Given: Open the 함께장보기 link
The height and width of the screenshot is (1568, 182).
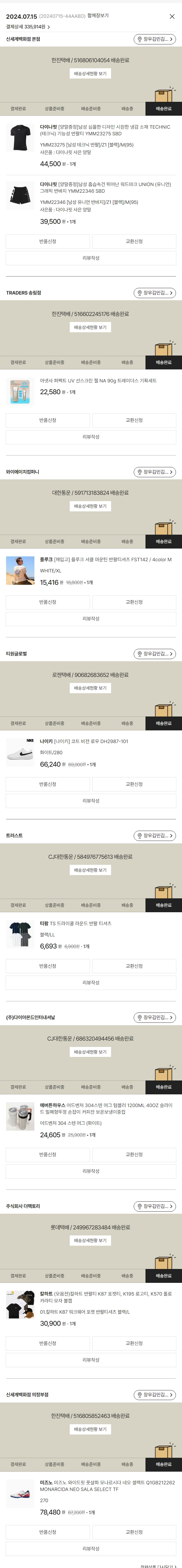Looking at the screenshot, I should pos(98,16).
